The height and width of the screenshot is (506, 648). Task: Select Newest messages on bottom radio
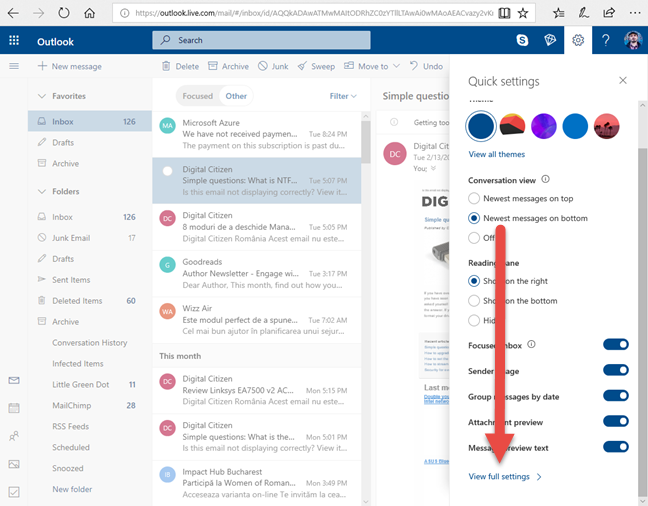coord(474,218)
